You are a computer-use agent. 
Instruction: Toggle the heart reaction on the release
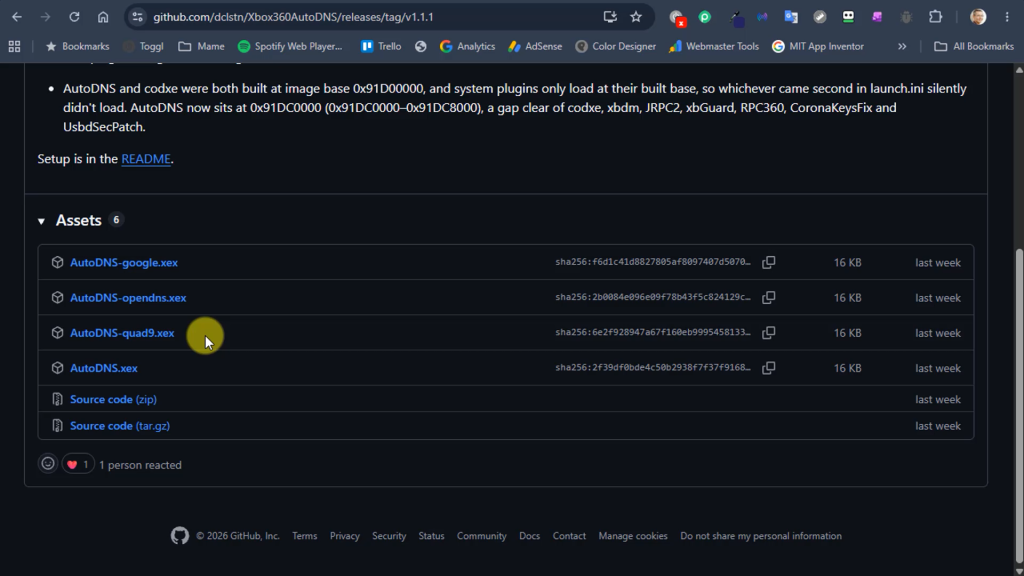pos(78,464)
